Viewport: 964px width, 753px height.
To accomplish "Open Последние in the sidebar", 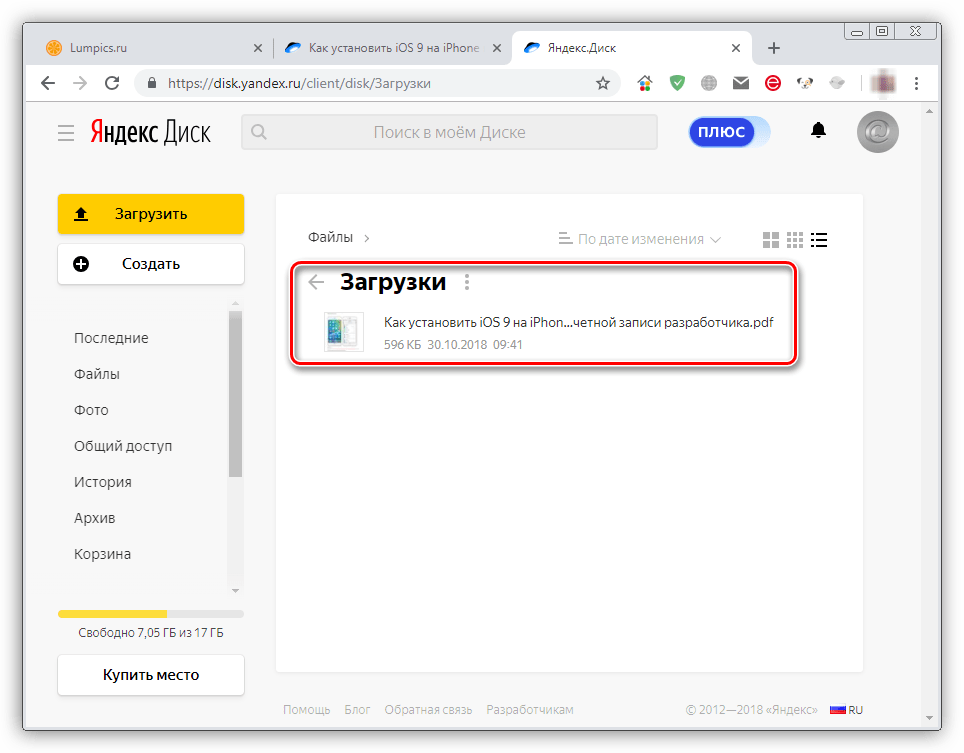I will (x=111, y=338).
